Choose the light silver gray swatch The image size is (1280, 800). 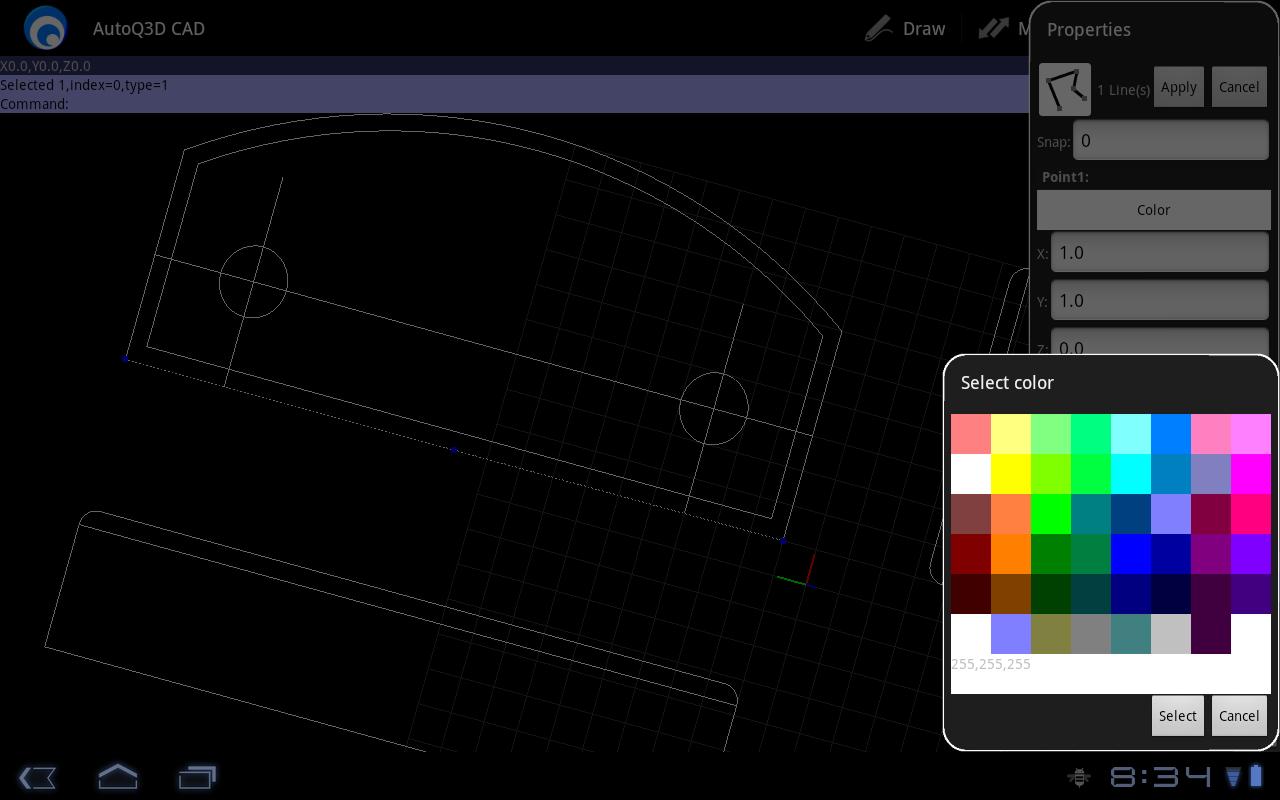1171,634
